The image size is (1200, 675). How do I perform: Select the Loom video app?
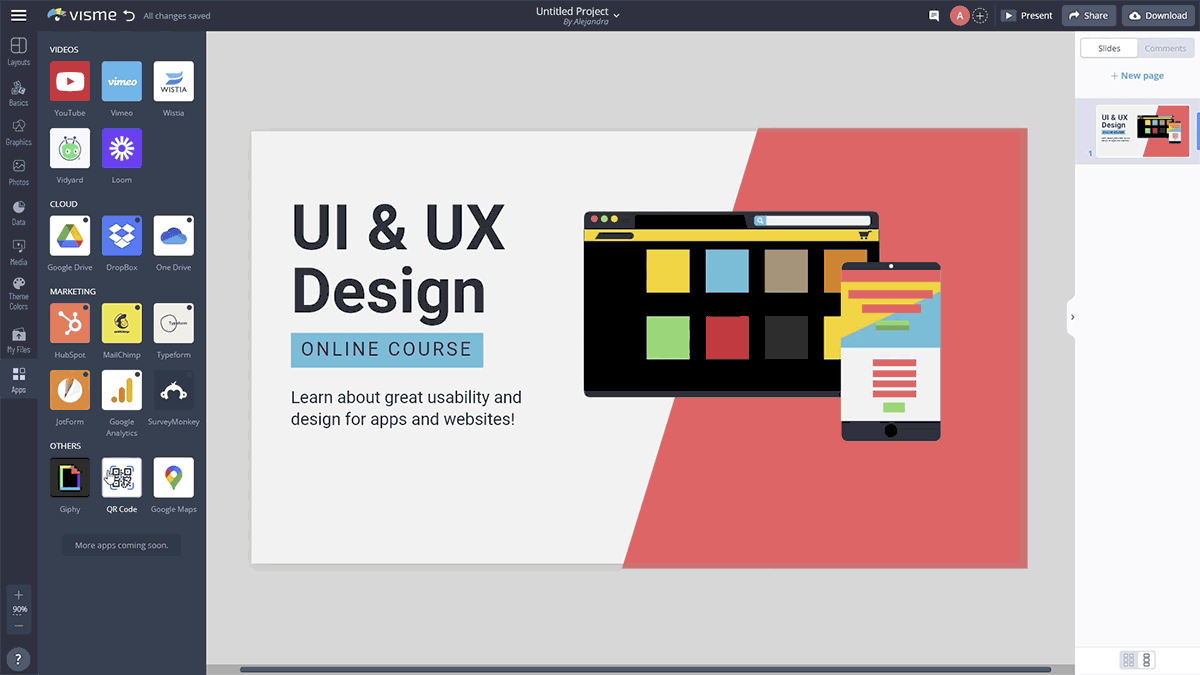pyautogui.click(x=122, y=148)
